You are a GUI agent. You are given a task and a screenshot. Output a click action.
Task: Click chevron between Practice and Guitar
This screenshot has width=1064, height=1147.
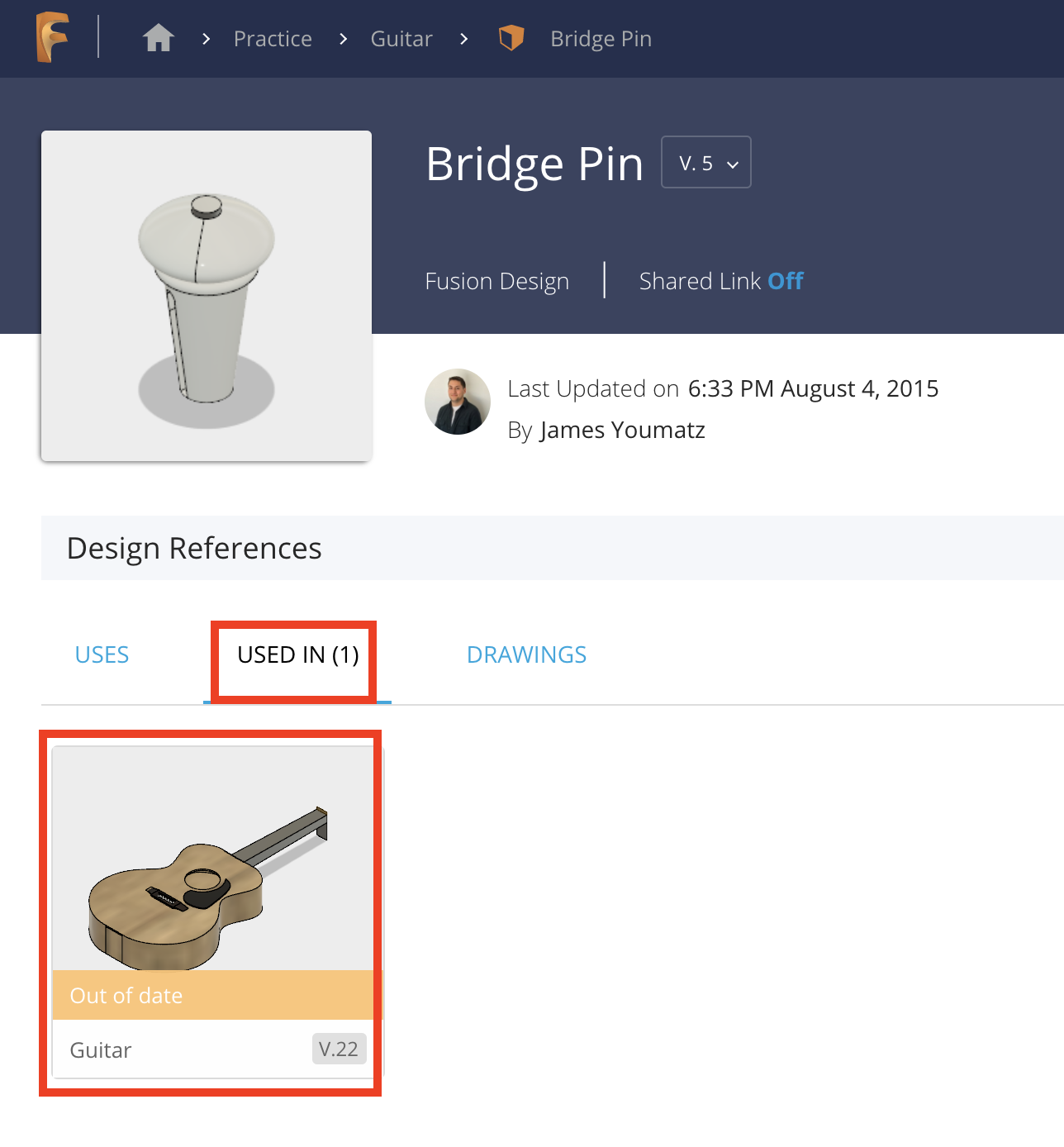pyautogui.click(x=343, y=39)
